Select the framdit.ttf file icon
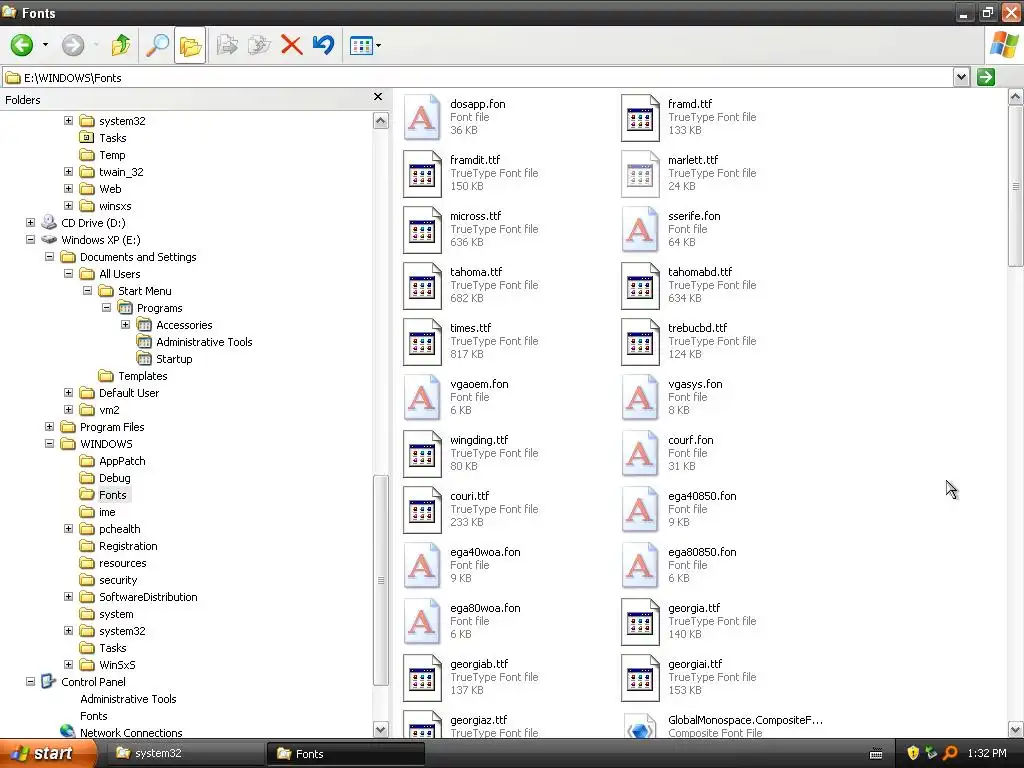 422,174
